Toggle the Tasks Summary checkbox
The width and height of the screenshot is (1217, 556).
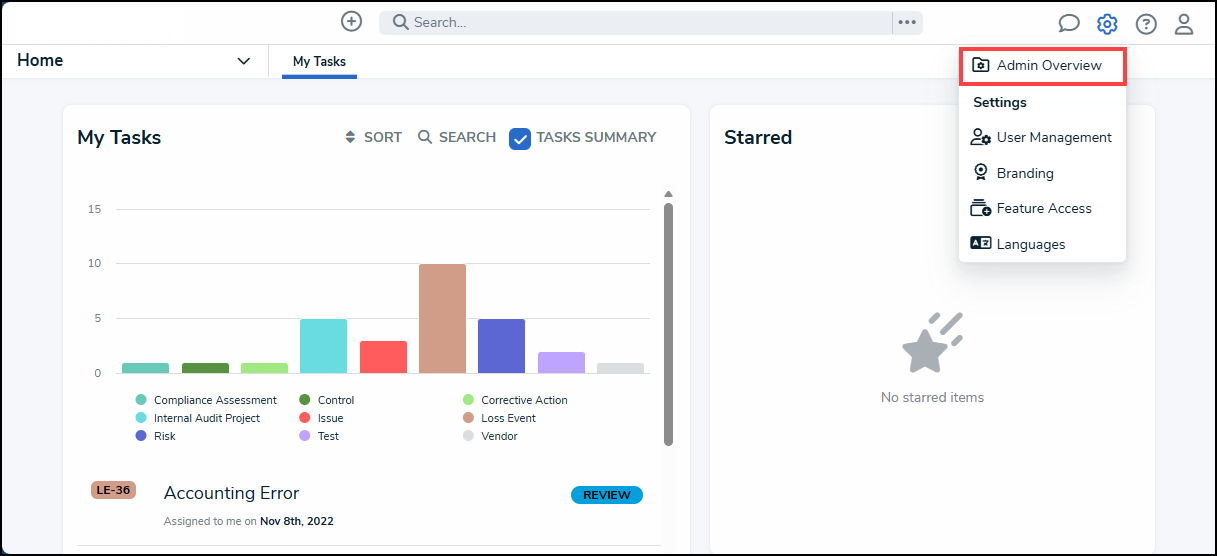(520, 138)
